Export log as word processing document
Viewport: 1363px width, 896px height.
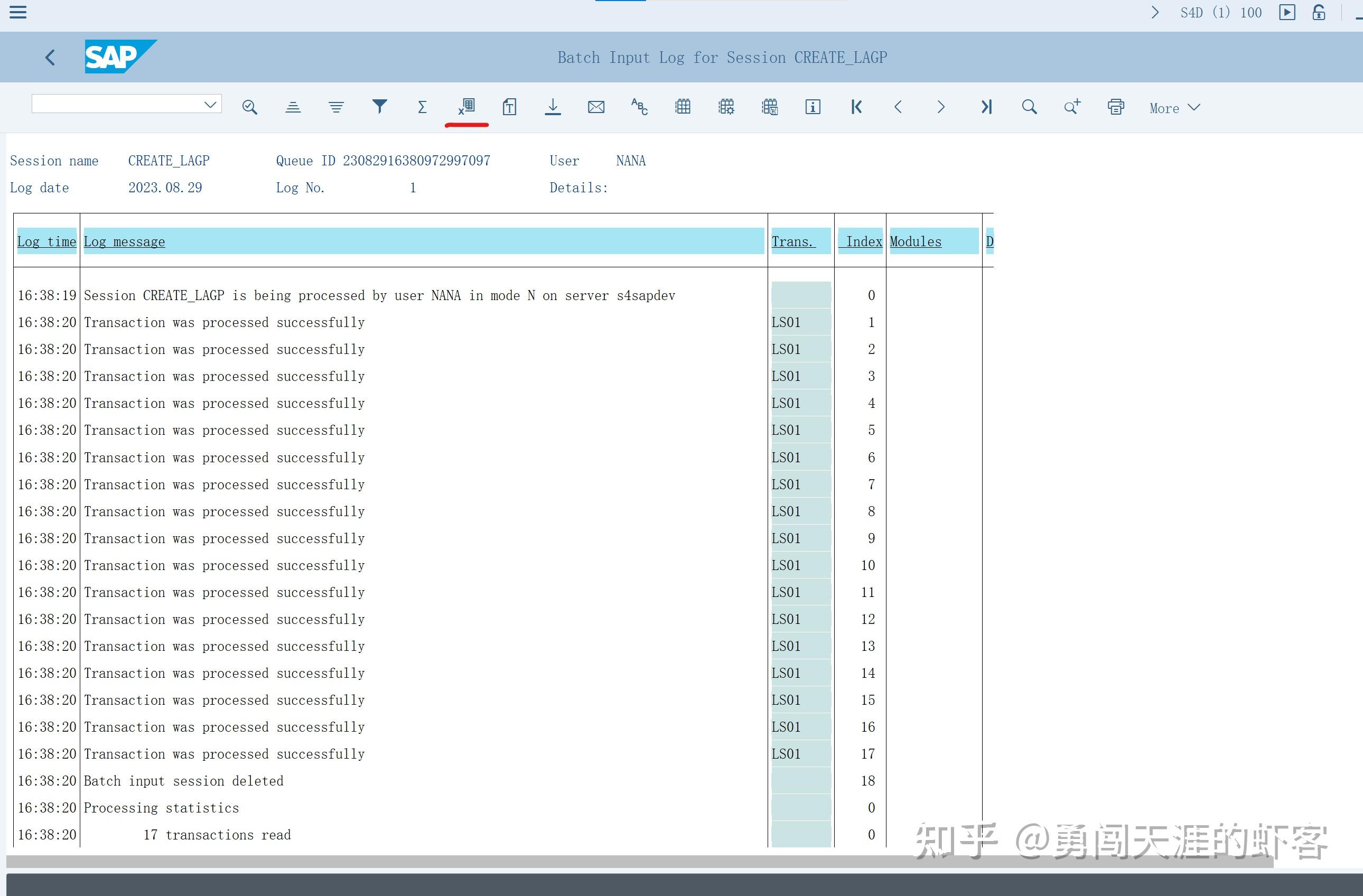[510, 107]
